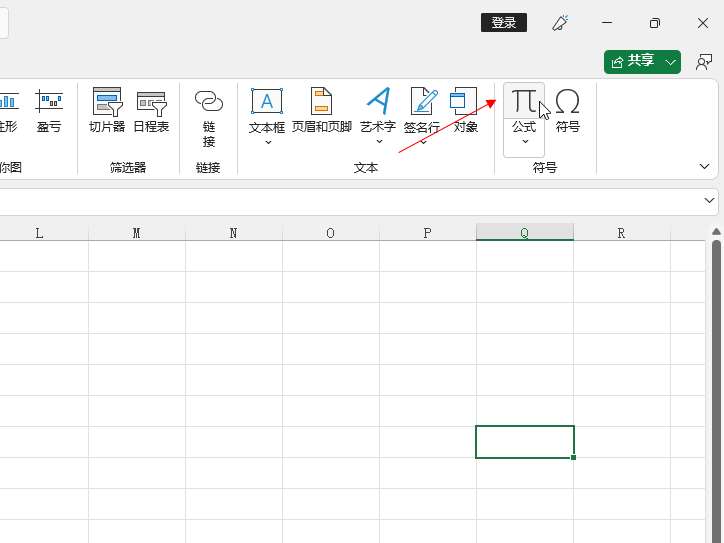Insert a Slicer (切片器)
This screenshot has width=724, height=543.
click(107, 111)
